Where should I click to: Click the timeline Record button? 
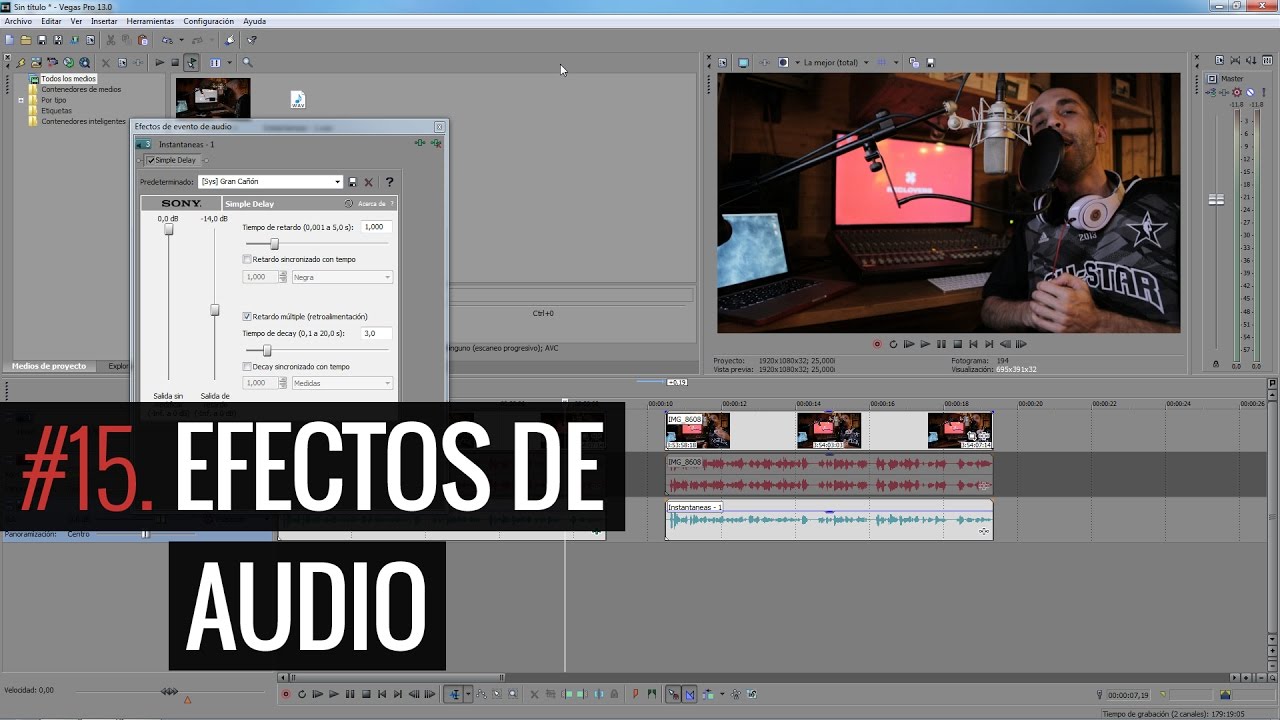286,694
